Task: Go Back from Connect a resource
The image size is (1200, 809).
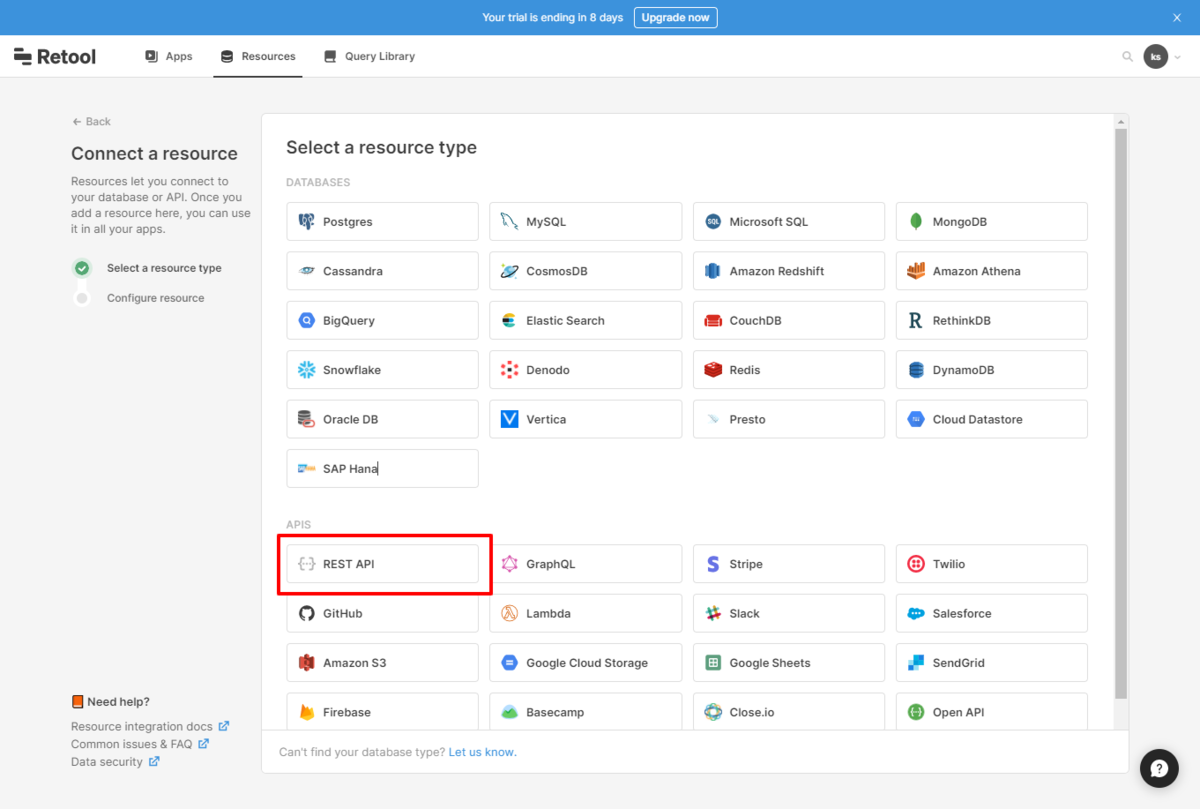Action: coord(91,122)
